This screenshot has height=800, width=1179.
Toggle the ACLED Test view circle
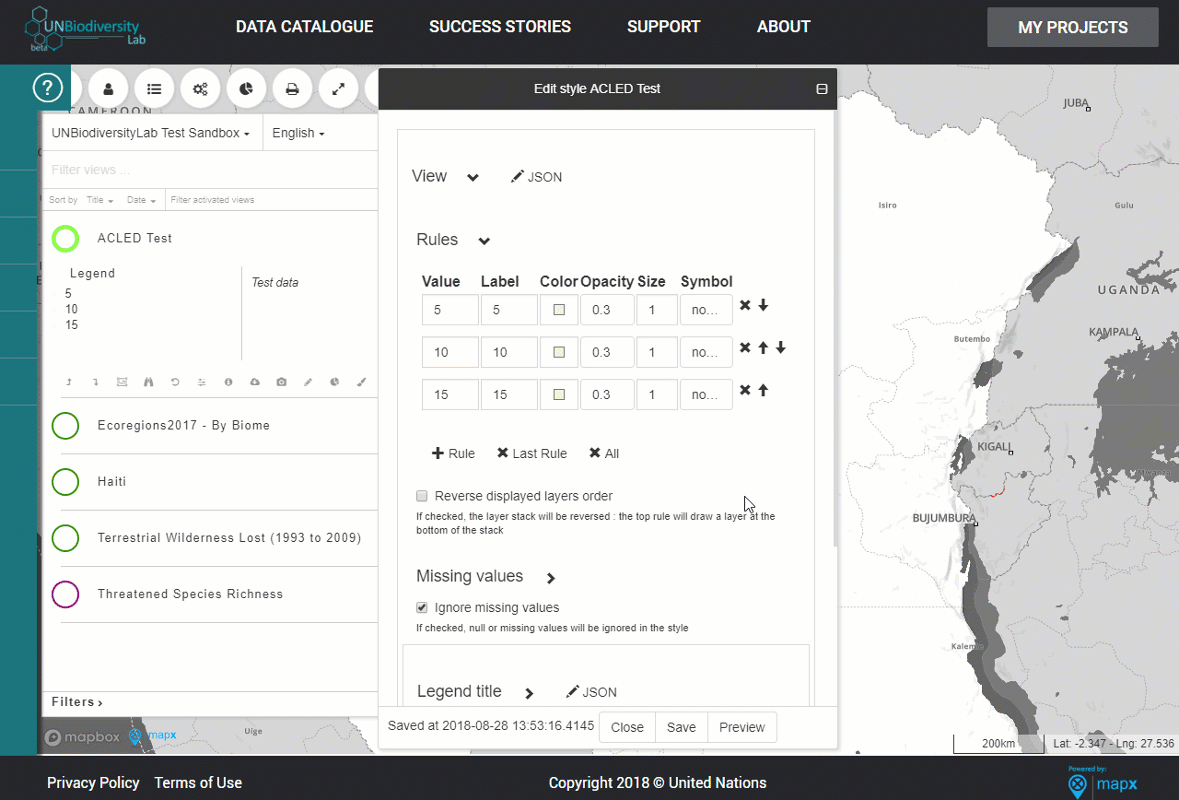tap(65, 238)
